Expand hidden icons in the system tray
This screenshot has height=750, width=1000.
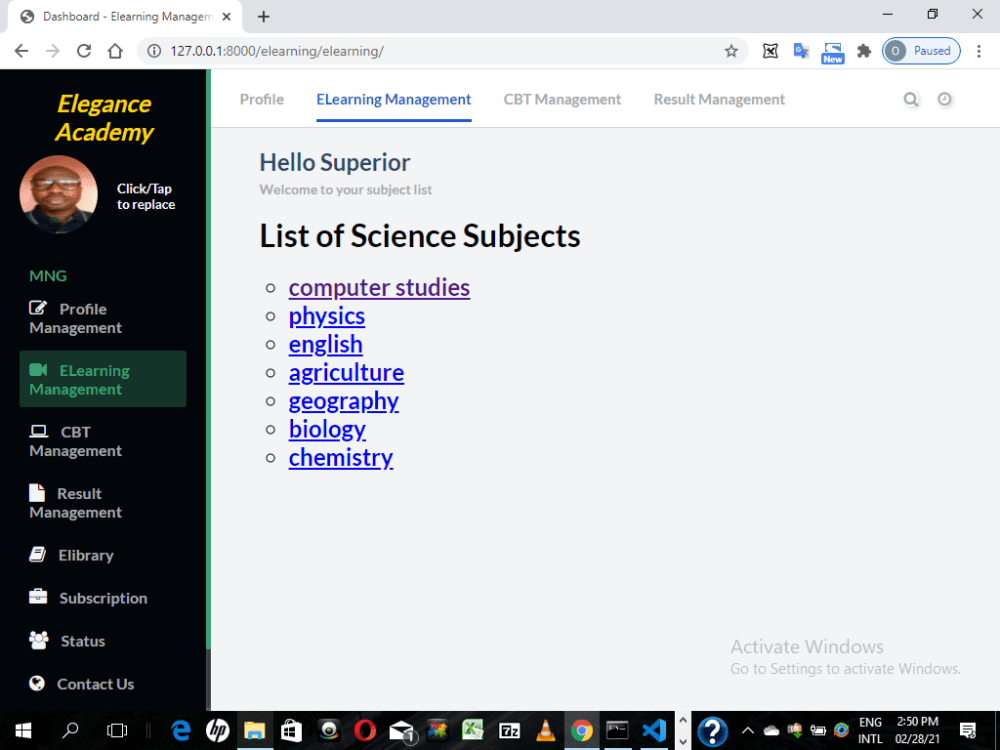[747, 730]
